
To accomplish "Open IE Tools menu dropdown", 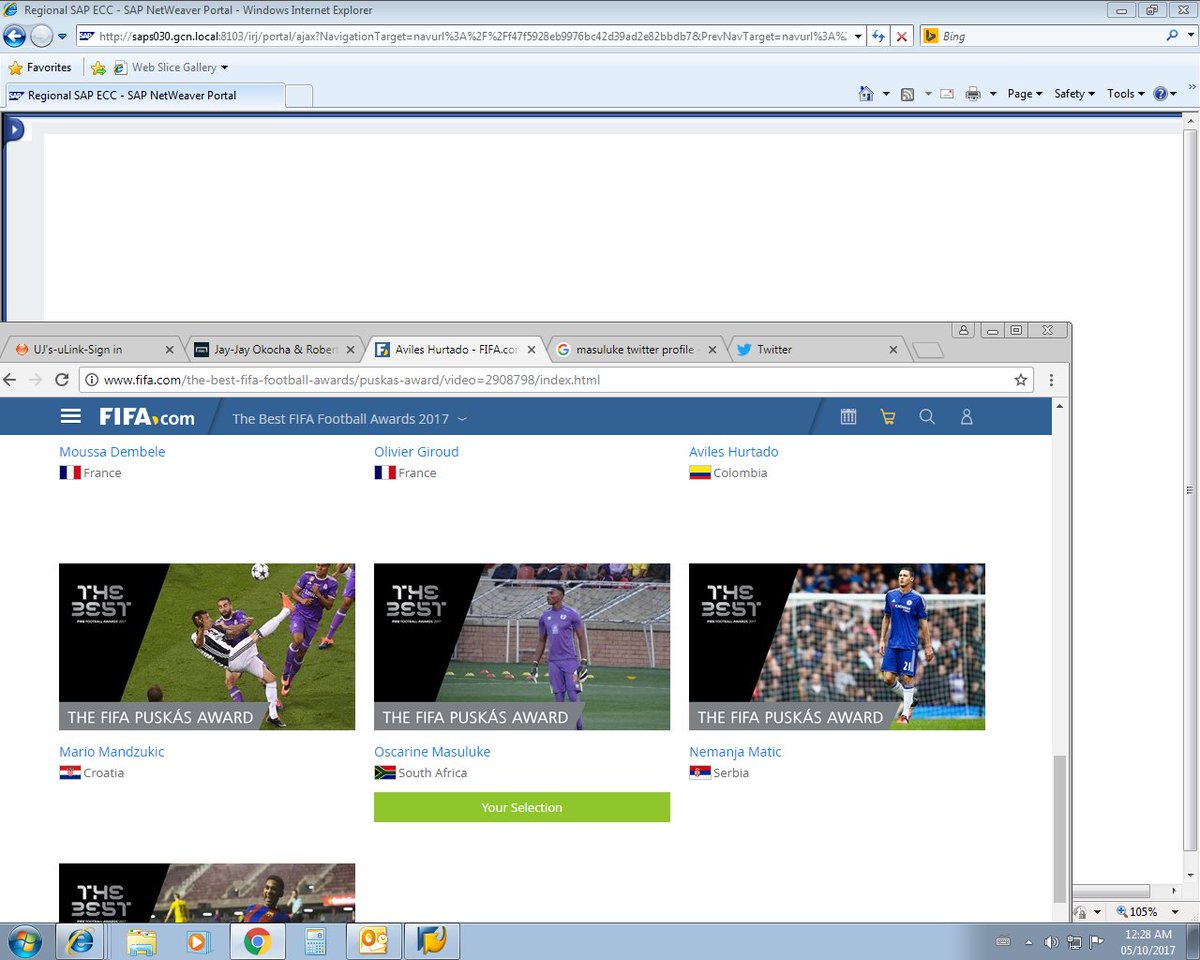I will point(1125,94).
